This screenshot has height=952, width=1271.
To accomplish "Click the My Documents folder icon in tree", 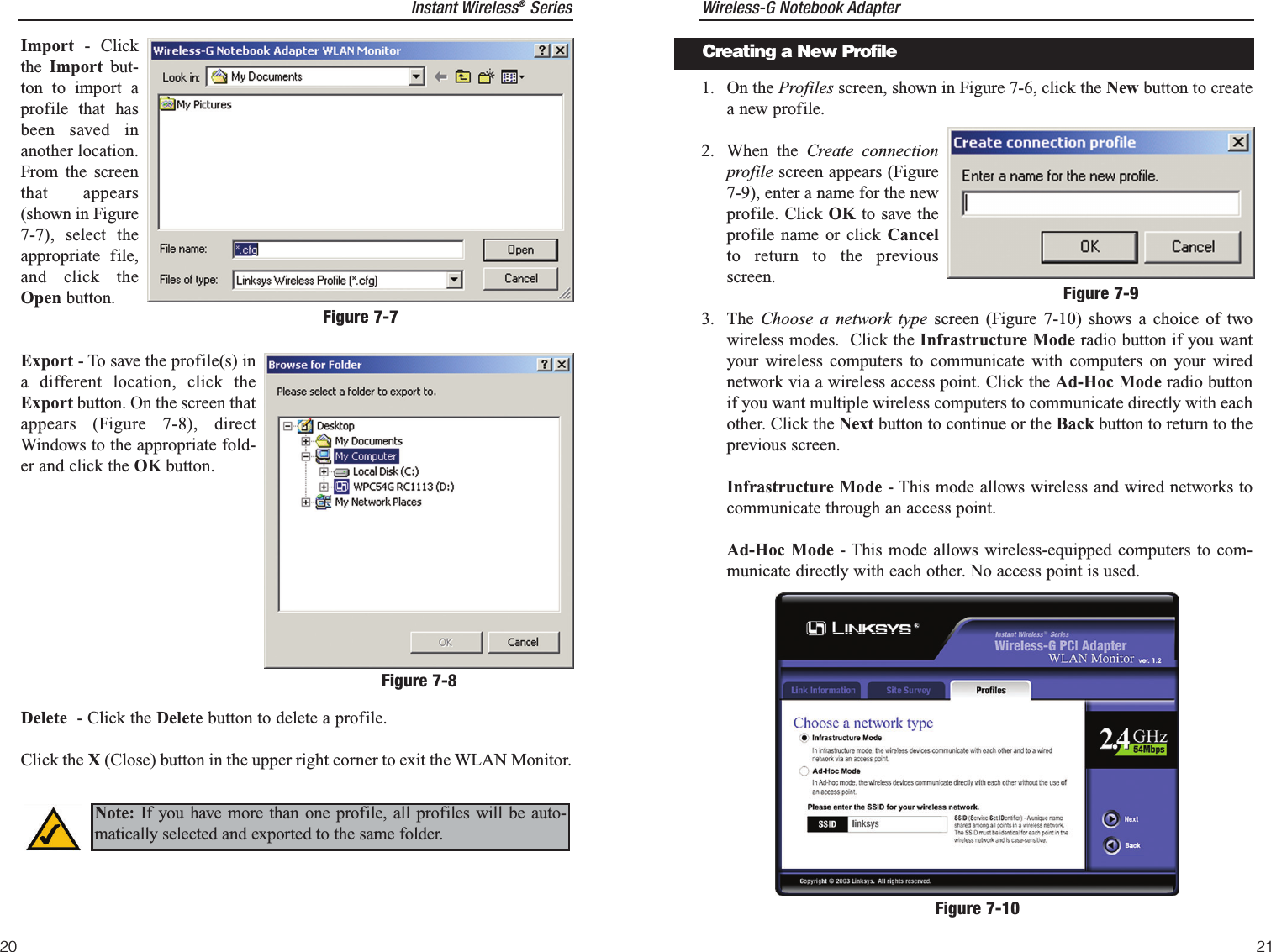I will tap(324, 441).
